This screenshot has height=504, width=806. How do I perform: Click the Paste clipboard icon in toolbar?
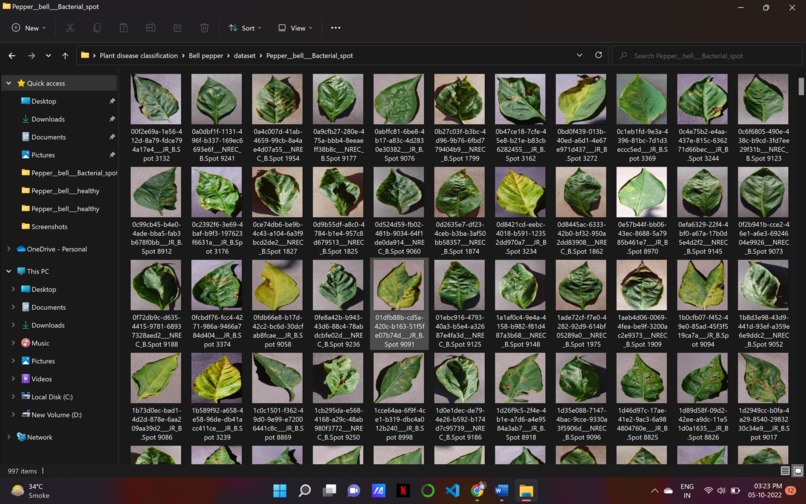click(x=123, y=28)
